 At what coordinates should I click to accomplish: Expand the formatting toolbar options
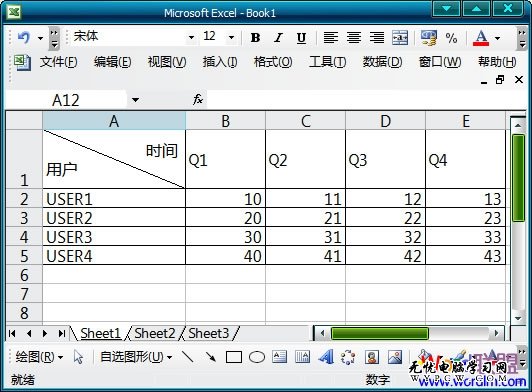(522, 38)
